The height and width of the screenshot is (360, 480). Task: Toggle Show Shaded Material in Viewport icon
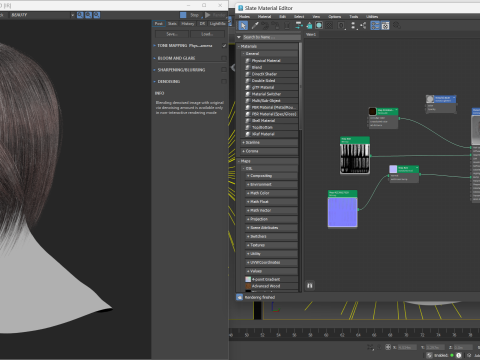(319, 25)
